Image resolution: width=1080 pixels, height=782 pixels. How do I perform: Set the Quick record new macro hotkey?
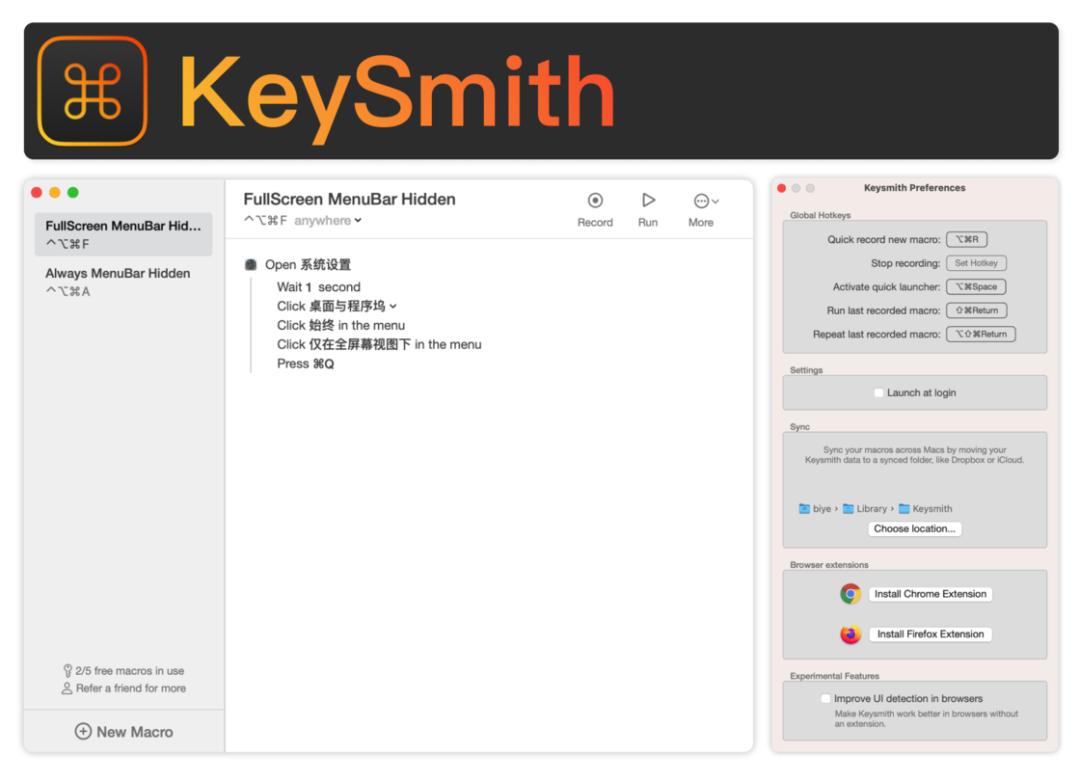[x=967, y=239]
